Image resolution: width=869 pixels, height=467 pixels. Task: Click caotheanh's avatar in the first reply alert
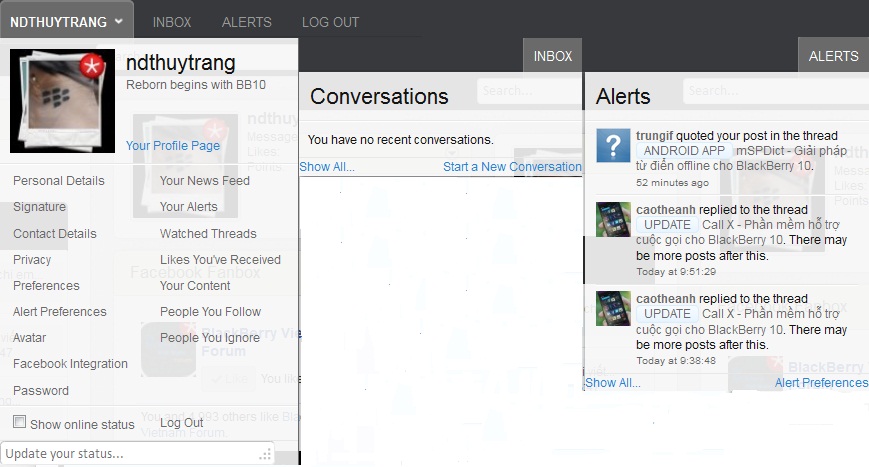pyautogui.click(x=613, y=218)
